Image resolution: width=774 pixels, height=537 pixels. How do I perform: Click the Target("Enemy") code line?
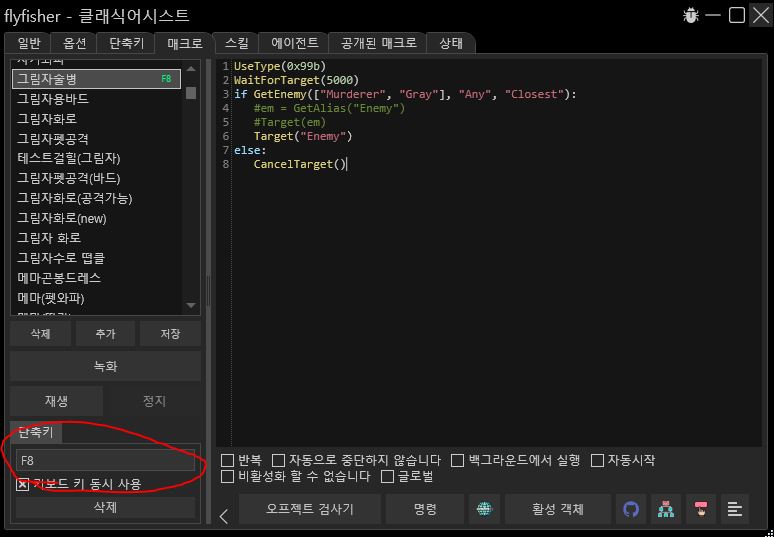[x=303, y=136]
